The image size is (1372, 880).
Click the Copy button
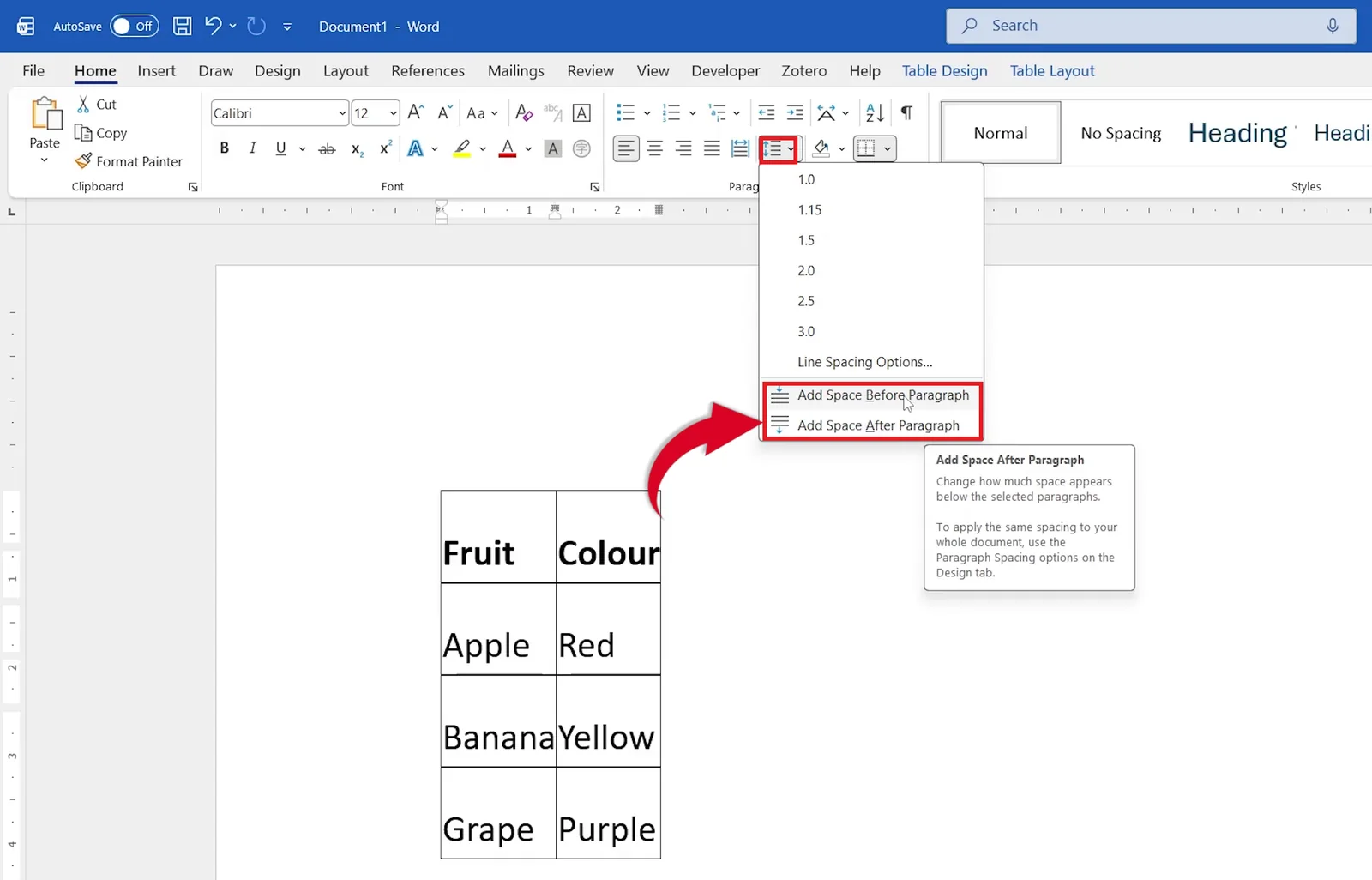100,133
